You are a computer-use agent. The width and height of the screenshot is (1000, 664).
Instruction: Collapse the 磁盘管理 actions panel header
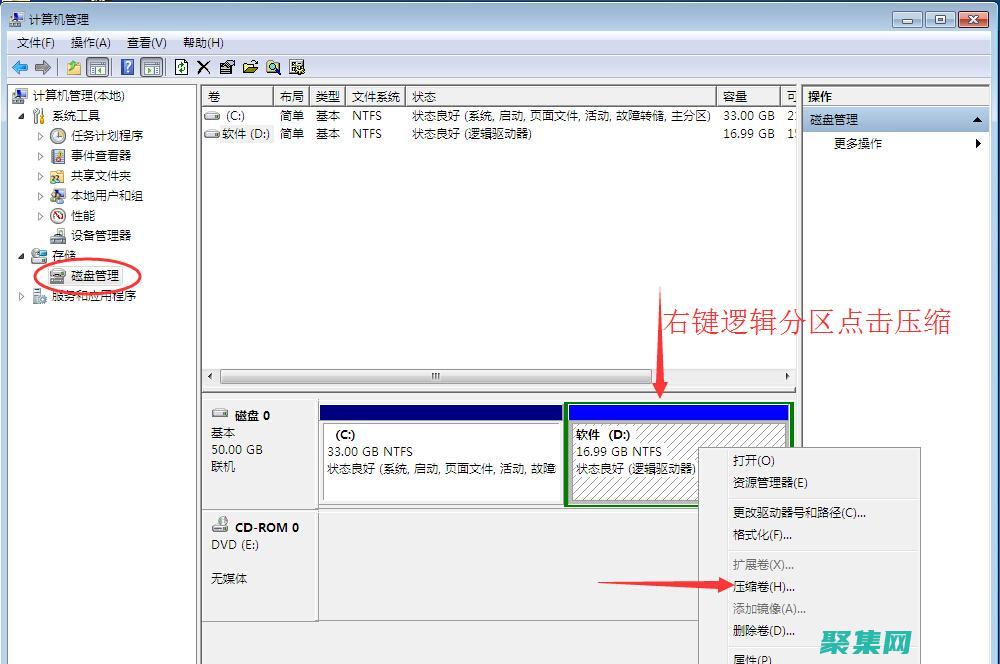pos(977,120)
